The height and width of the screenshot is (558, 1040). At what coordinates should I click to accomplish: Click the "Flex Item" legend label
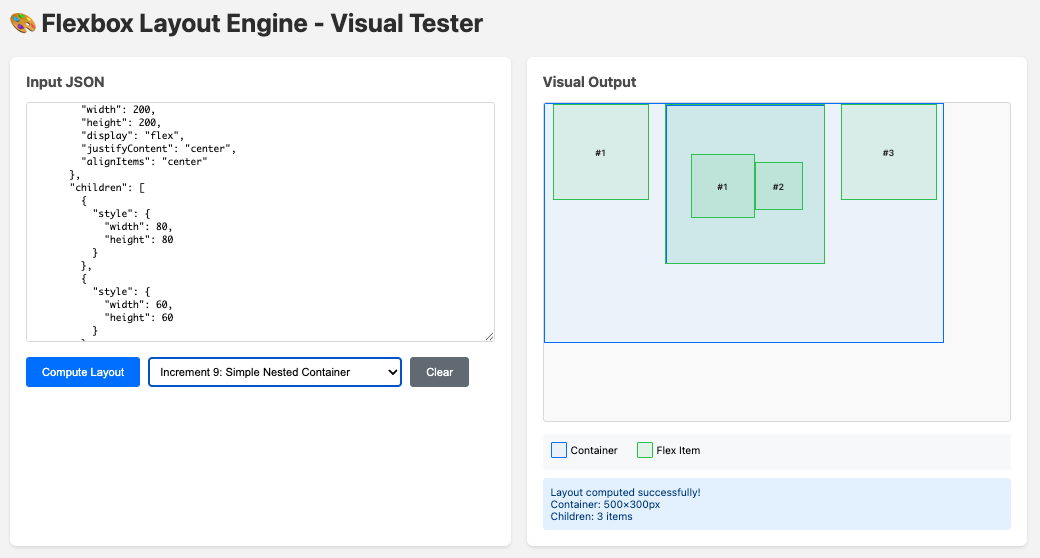pos(678,451)
